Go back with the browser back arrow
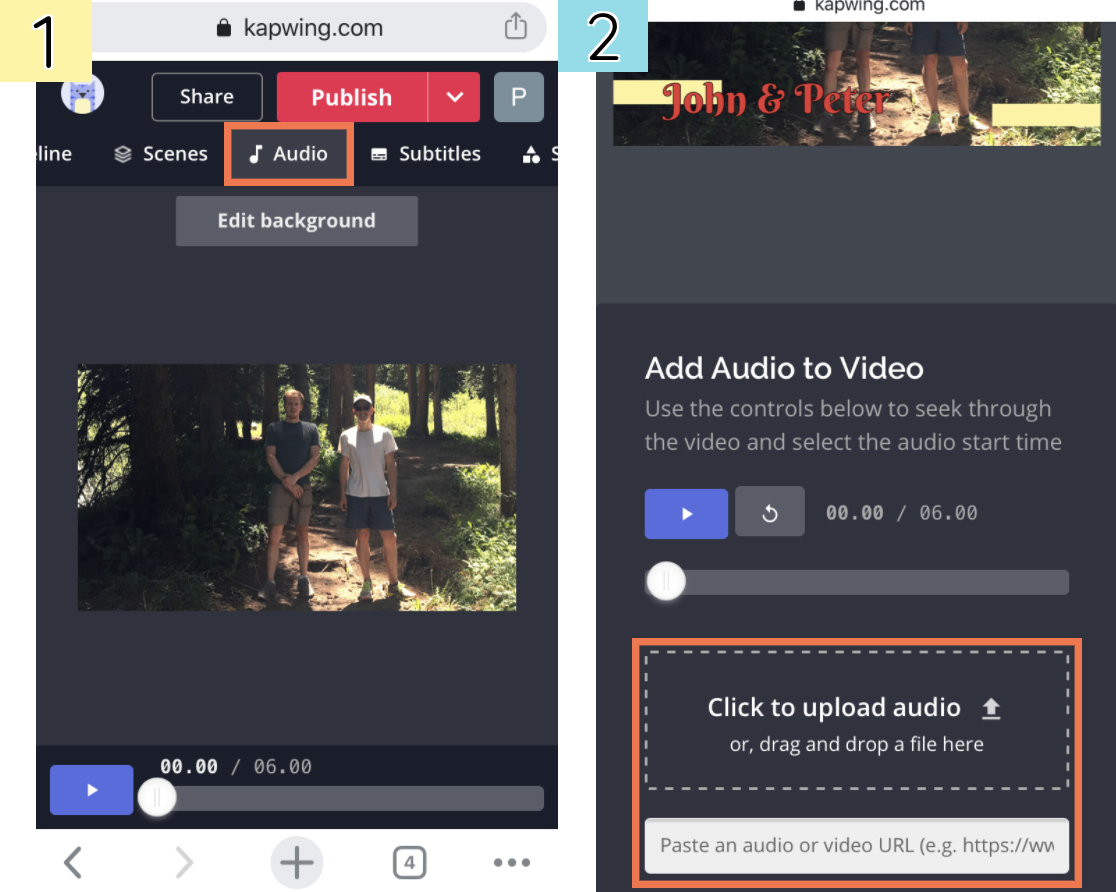Screen dimensions: 1116x892 (x=73, y=863)
